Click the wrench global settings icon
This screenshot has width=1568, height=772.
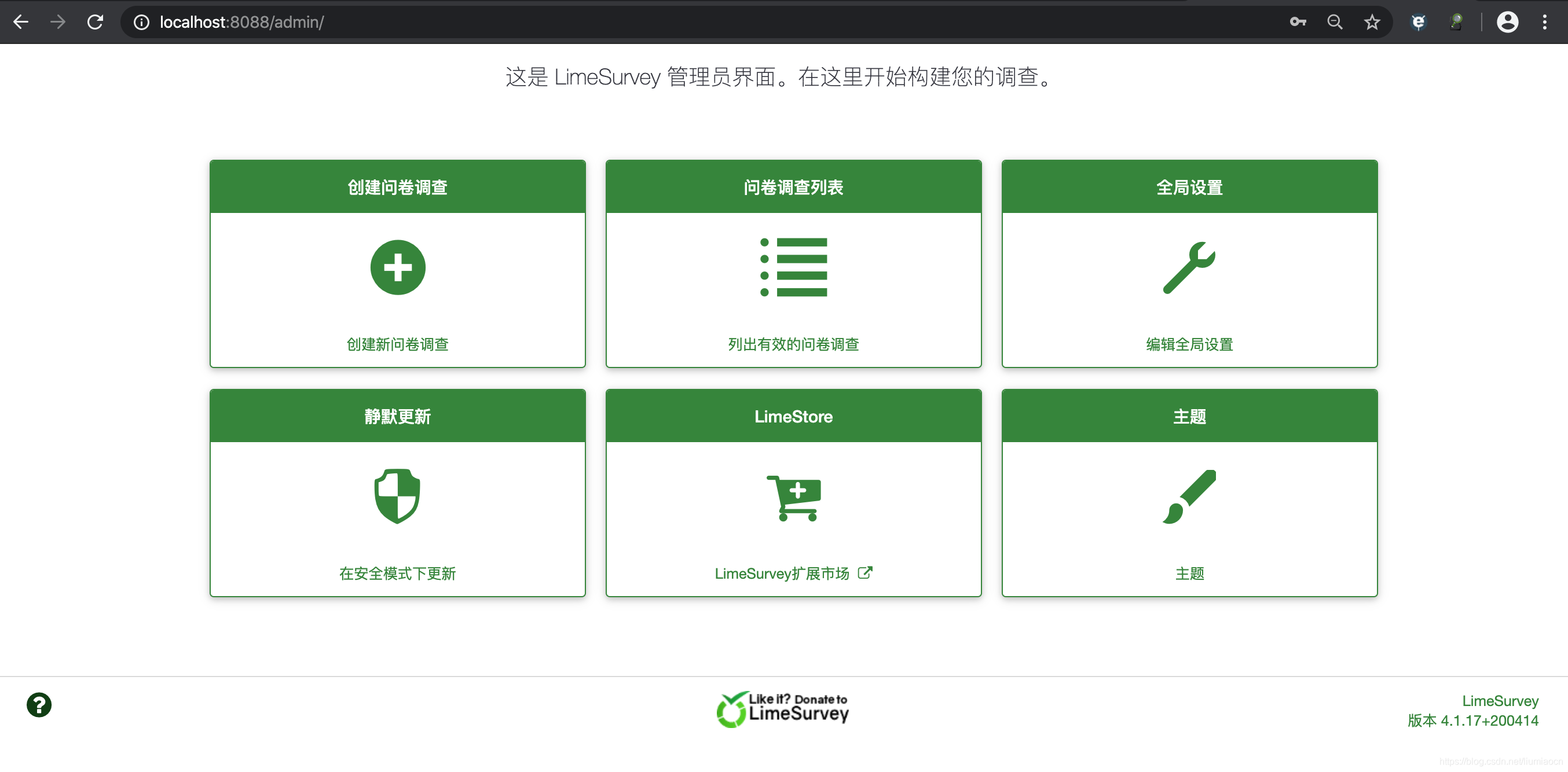point(1189,268)
